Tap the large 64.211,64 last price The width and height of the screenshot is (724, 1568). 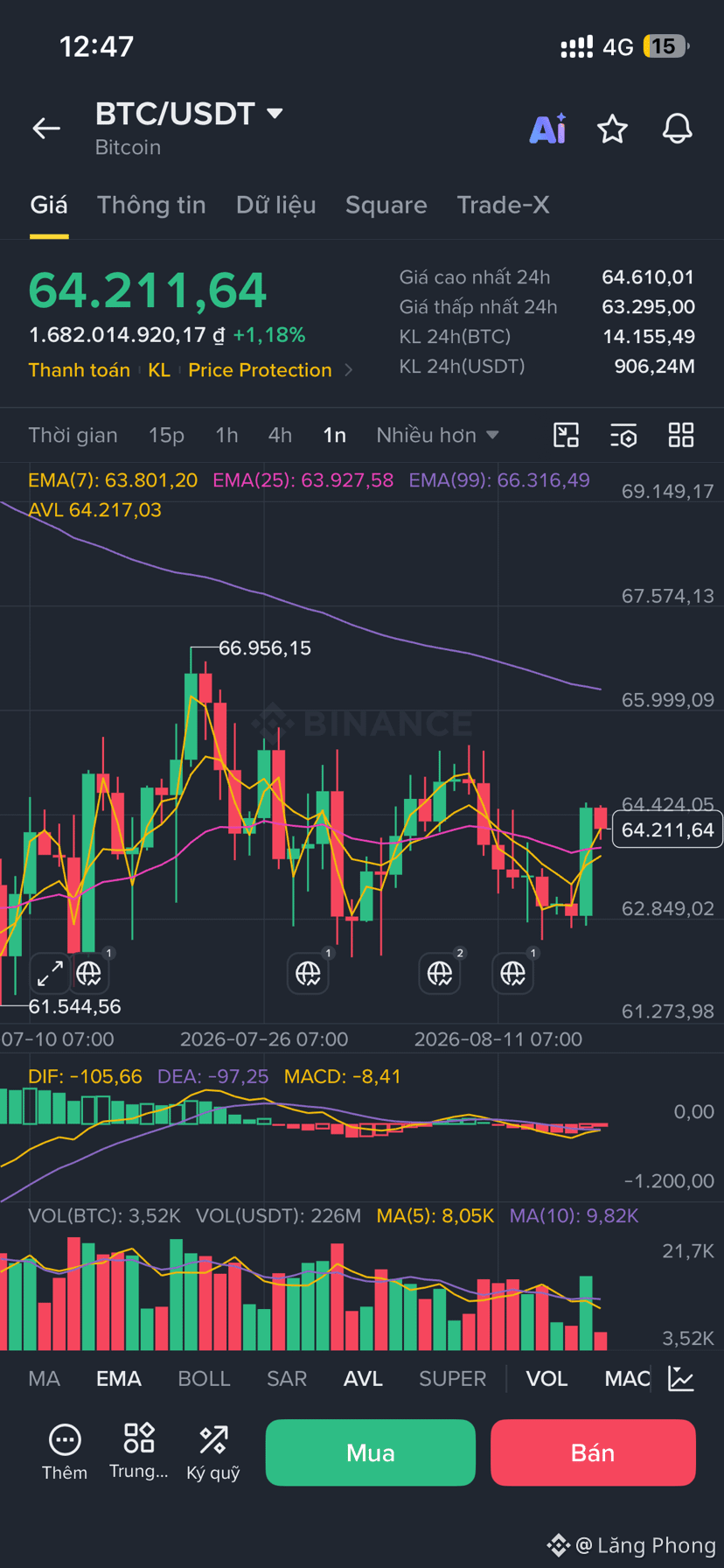point(148,290)
